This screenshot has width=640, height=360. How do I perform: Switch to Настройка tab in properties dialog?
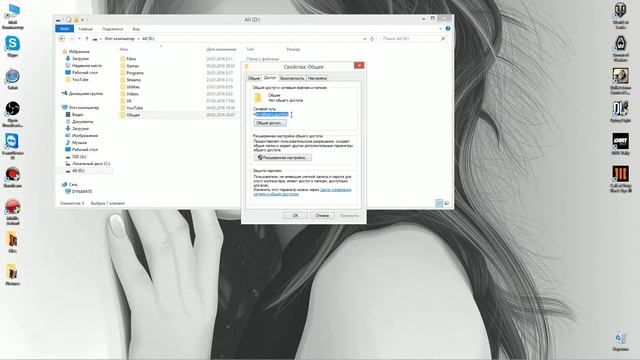(317, 78)
